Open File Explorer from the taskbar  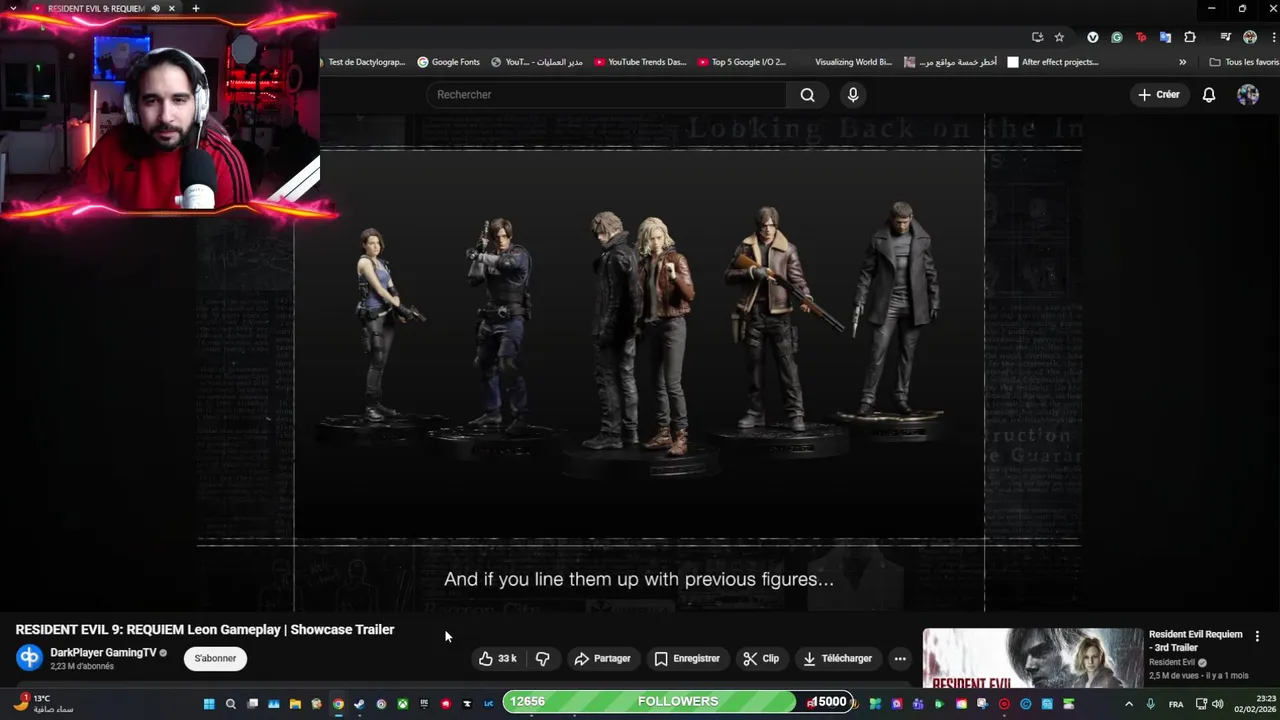click(x=295, y=704)
